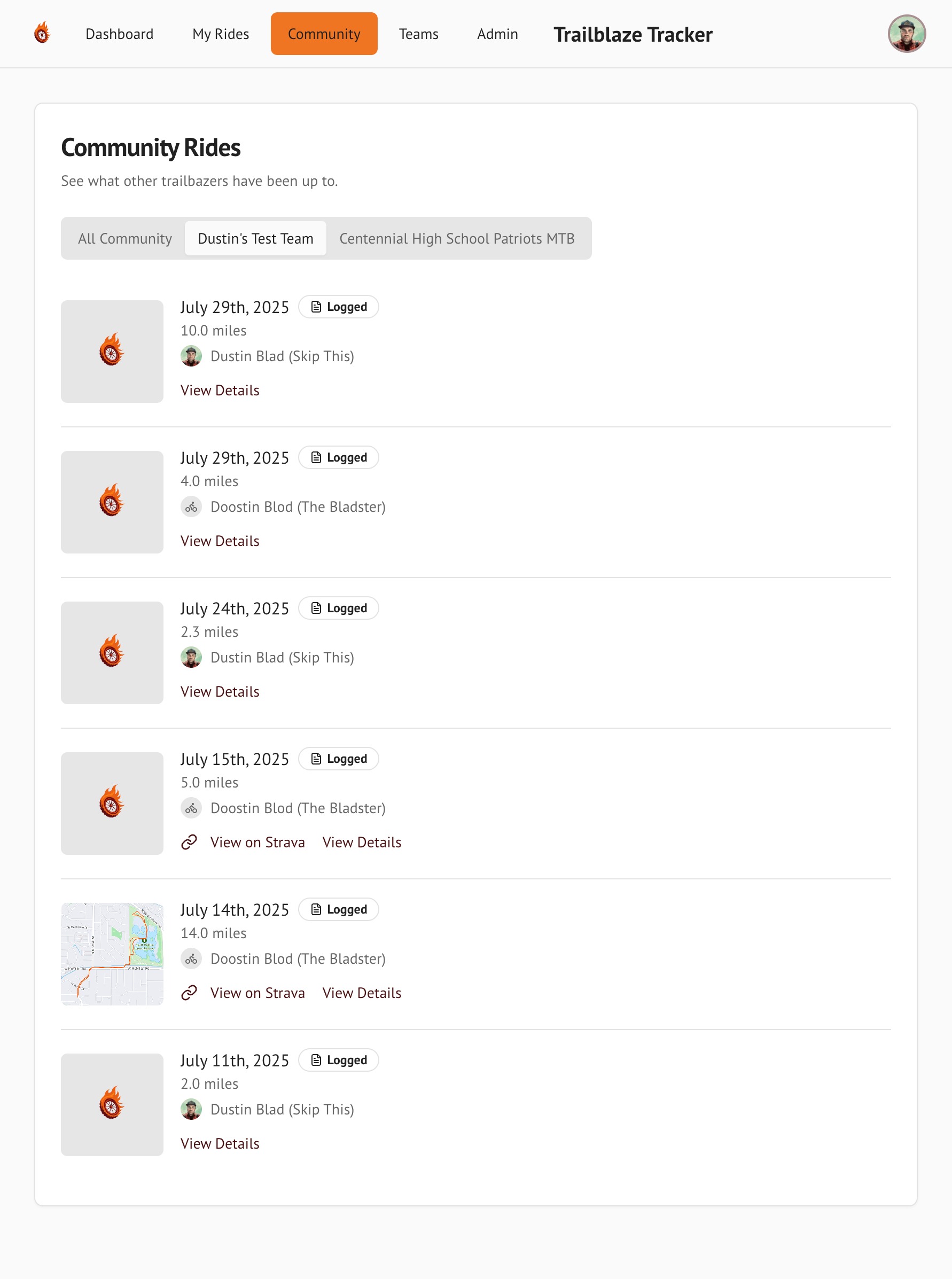Click the Strava link icon on July 14th ride

coord(189,993)
